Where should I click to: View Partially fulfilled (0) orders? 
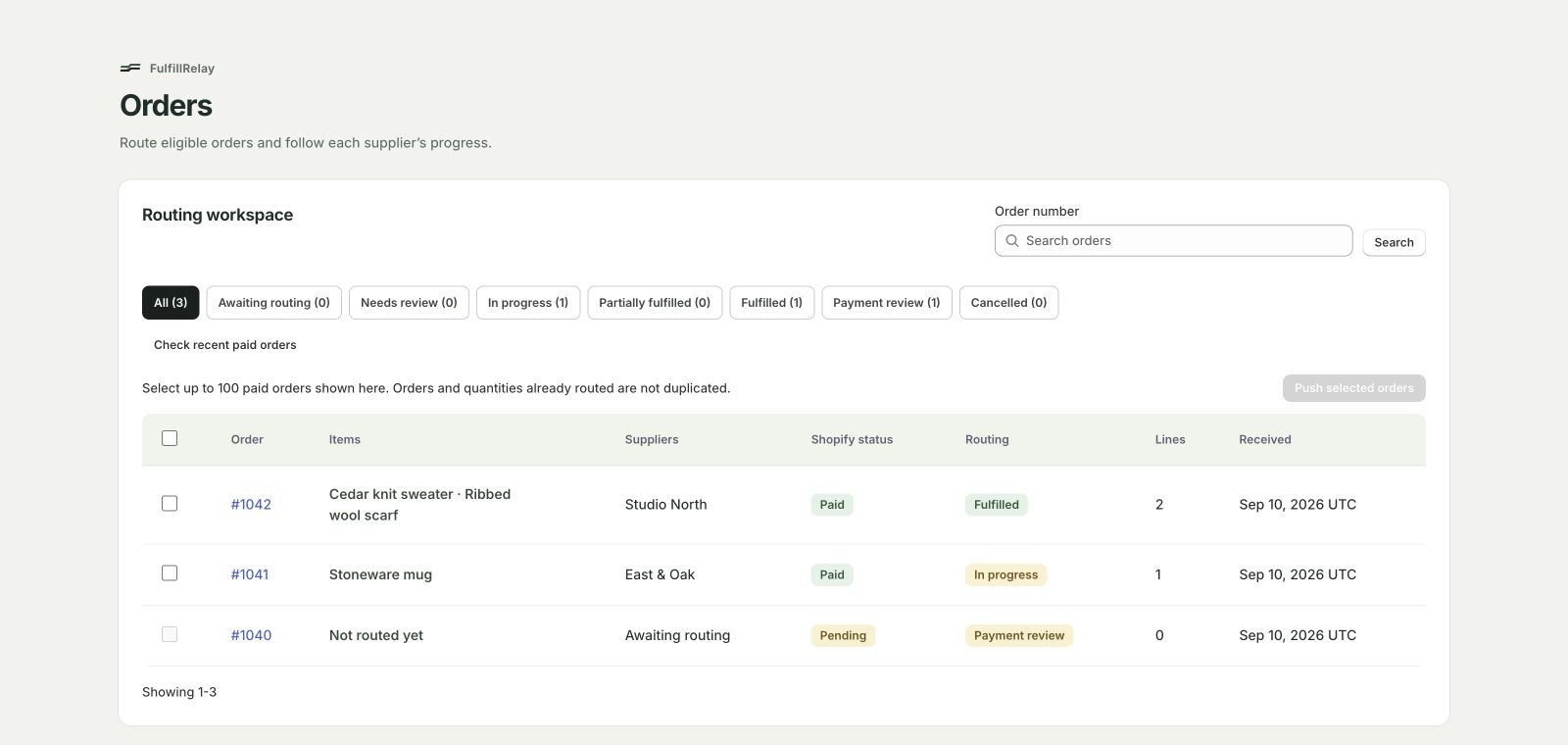point(655,303)
